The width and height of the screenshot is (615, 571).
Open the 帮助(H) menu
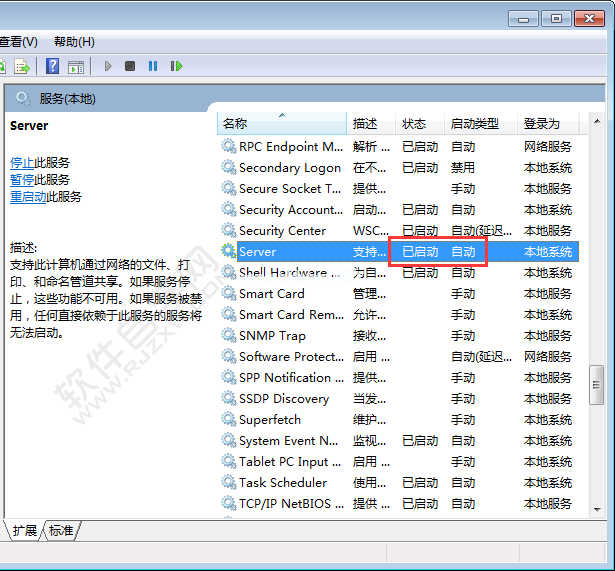[74, 42]
